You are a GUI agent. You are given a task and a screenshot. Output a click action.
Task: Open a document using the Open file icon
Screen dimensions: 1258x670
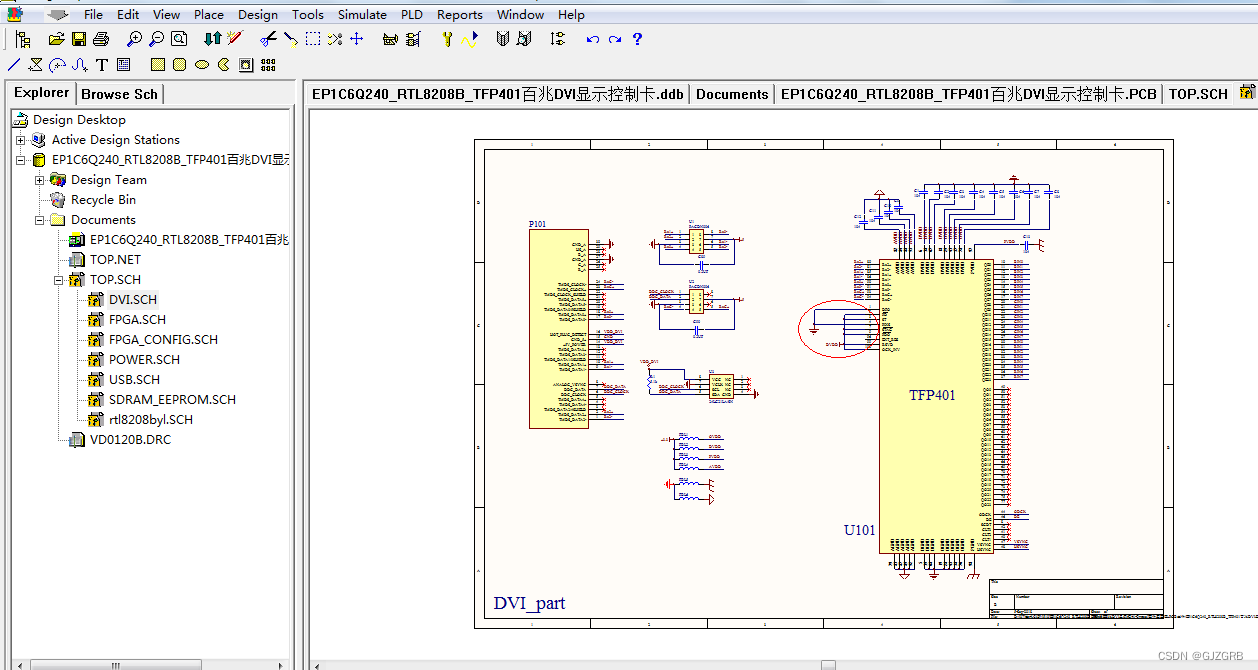click(x=56, y=39)
